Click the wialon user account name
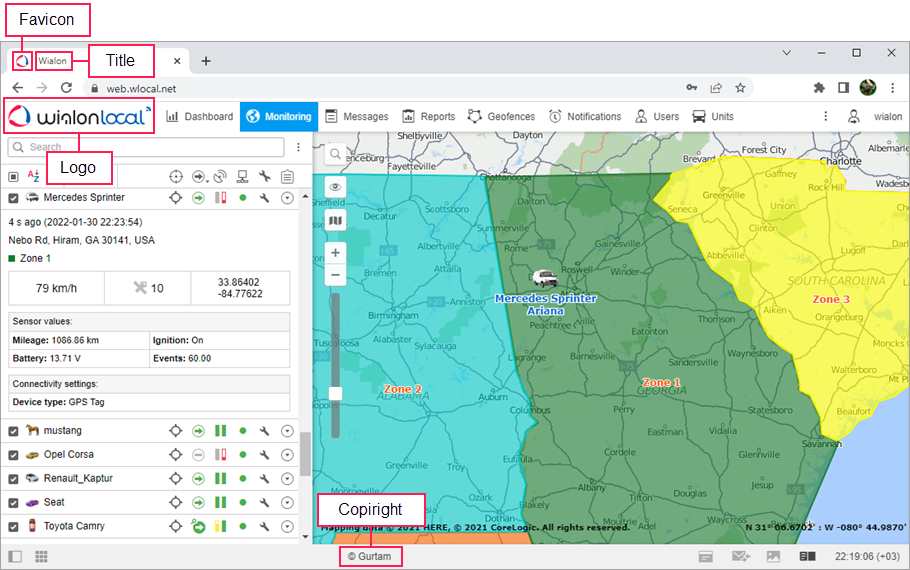The width and height of the screenshot is (910, 570). tap(887, 117)
